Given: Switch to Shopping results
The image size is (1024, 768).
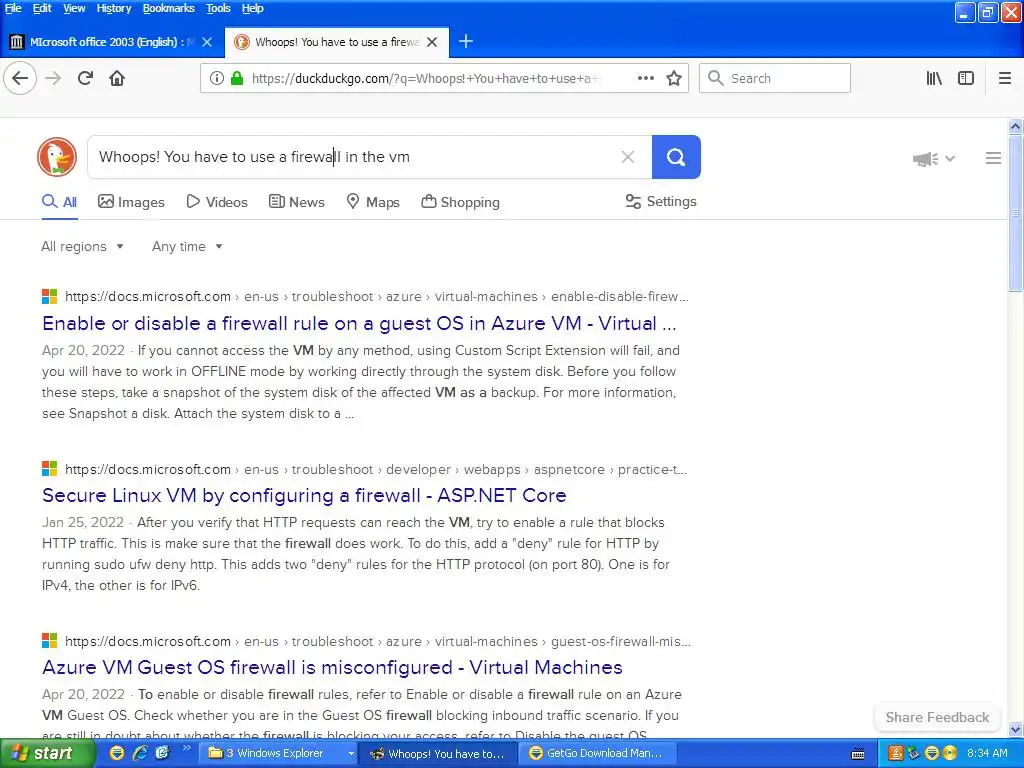Looking at the screenshot, I should pos(460,202).
